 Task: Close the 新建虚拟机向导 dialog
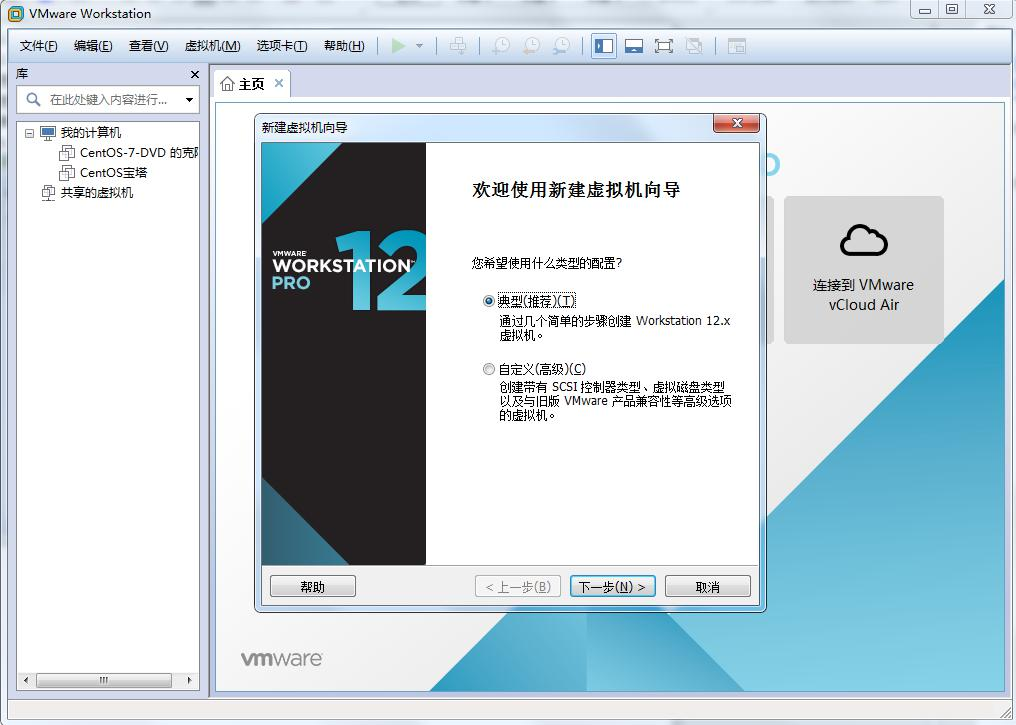click(736, 123)
